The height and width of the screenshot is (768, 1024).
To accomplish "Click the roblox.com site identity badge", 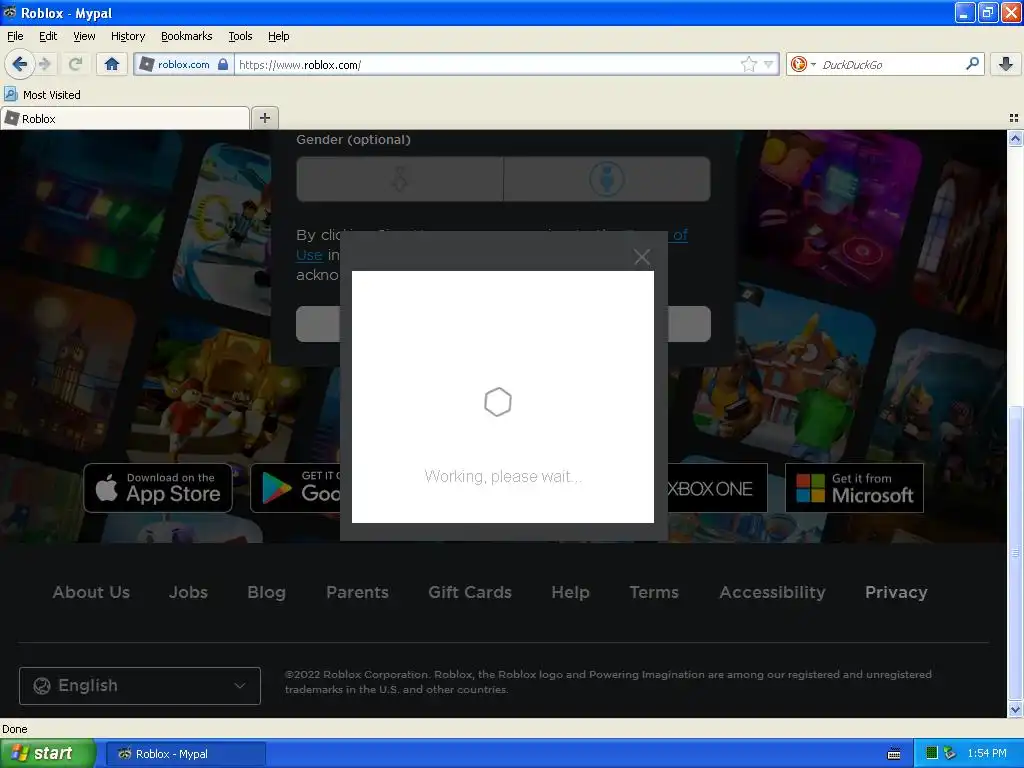I will 184,64.
